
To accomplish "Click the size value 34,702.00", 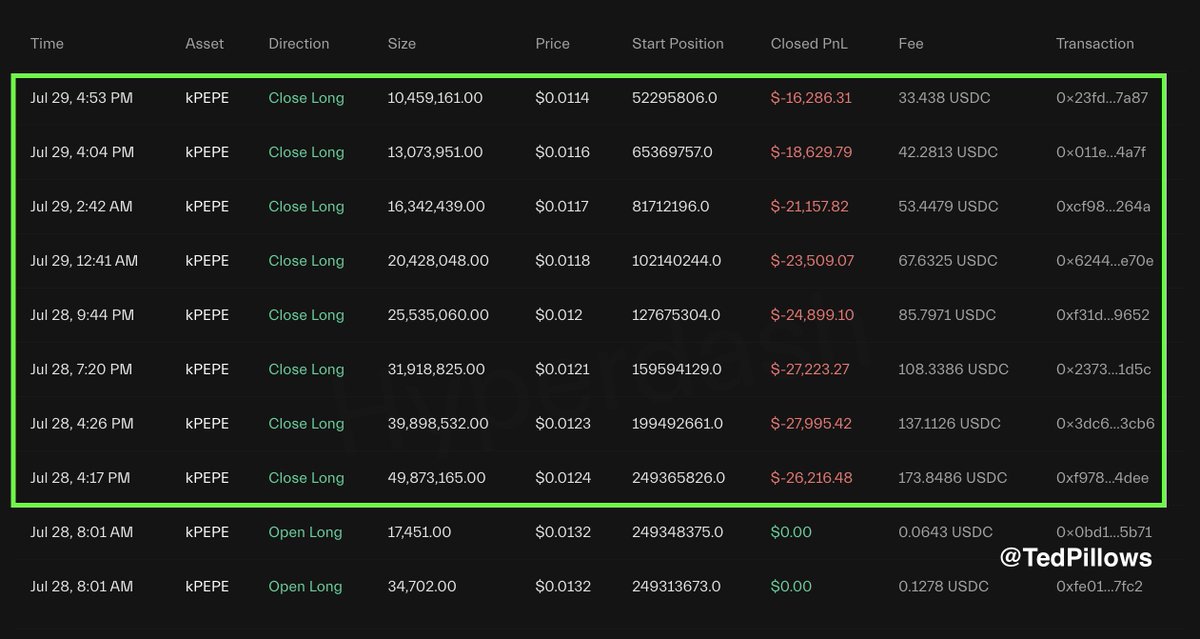I will (x=422, y=586).
